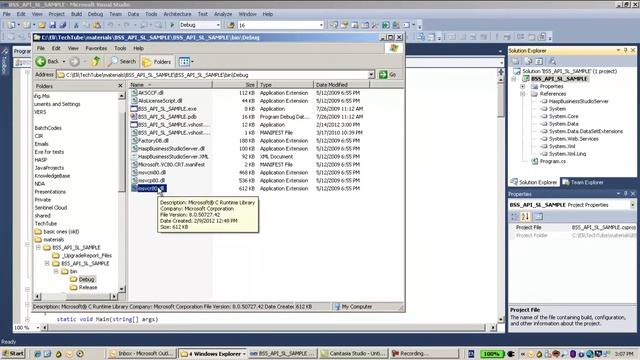Image resolution: width=640 pixels, height=360 pixels.
Task: Open Explorer's Help menu
Action: click(x=139, y=48)
